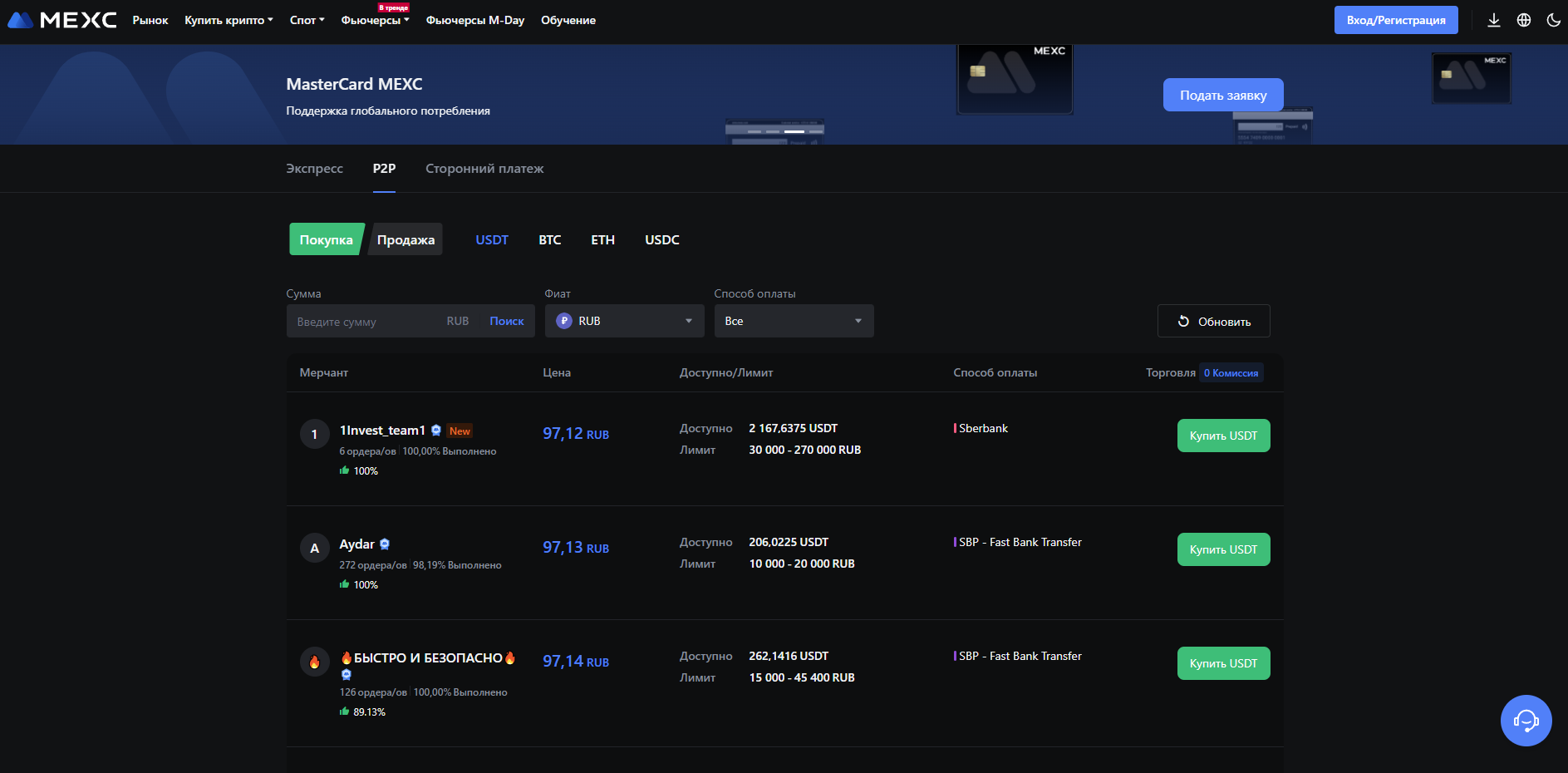Click verified badge next to 1Invest_team1
Viewport: 1568px width, 773px height.
pyautogui.click(x=435, y=430)
